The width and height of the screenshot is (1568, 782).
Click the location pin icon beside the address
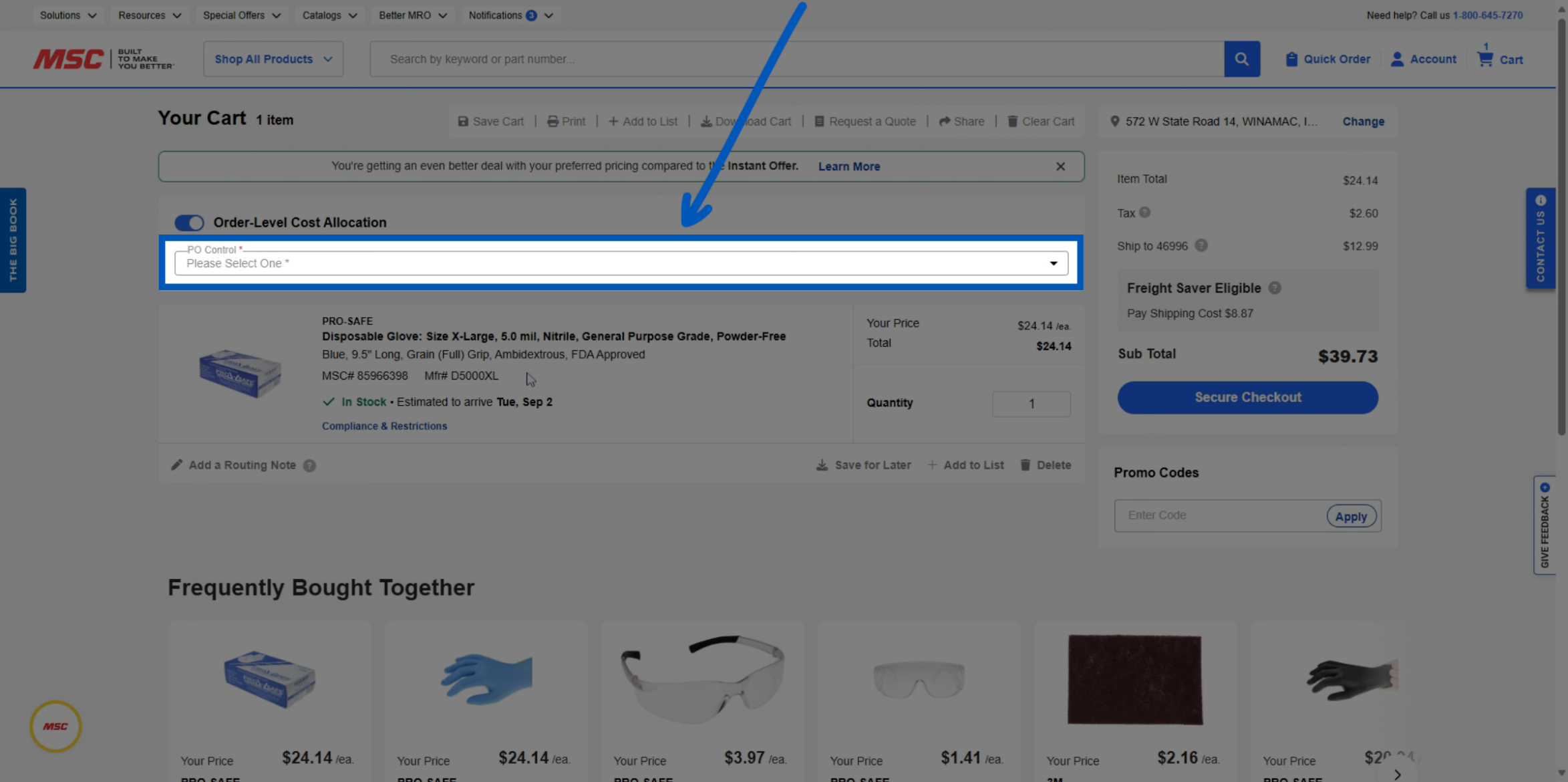tap(1114, 122)
